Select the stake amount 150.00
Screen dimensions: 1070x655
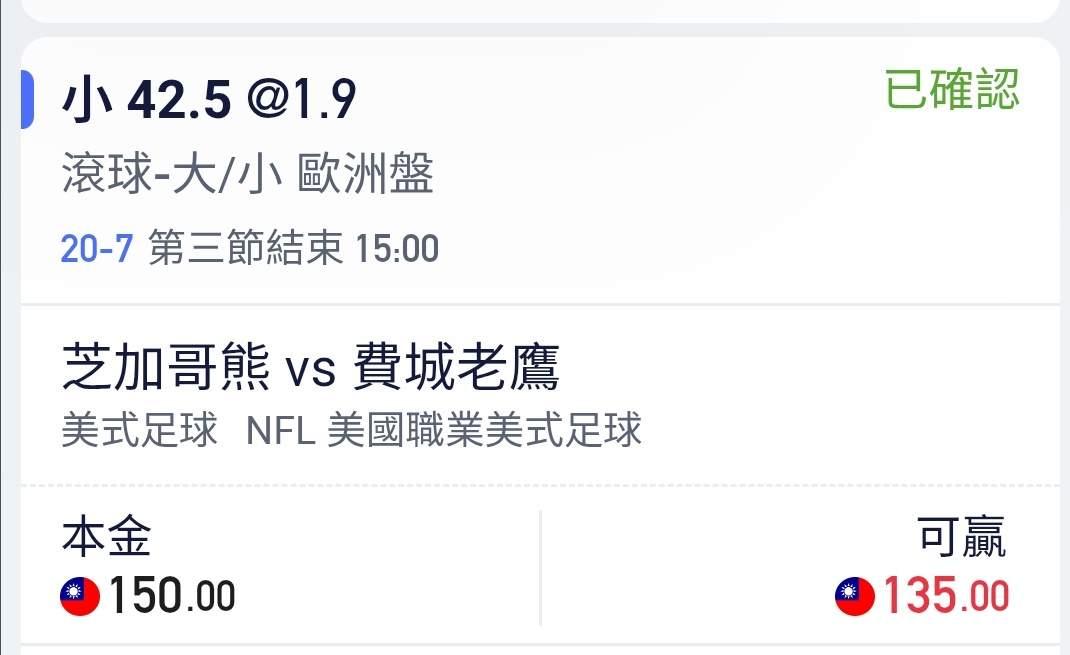point(172,596)
